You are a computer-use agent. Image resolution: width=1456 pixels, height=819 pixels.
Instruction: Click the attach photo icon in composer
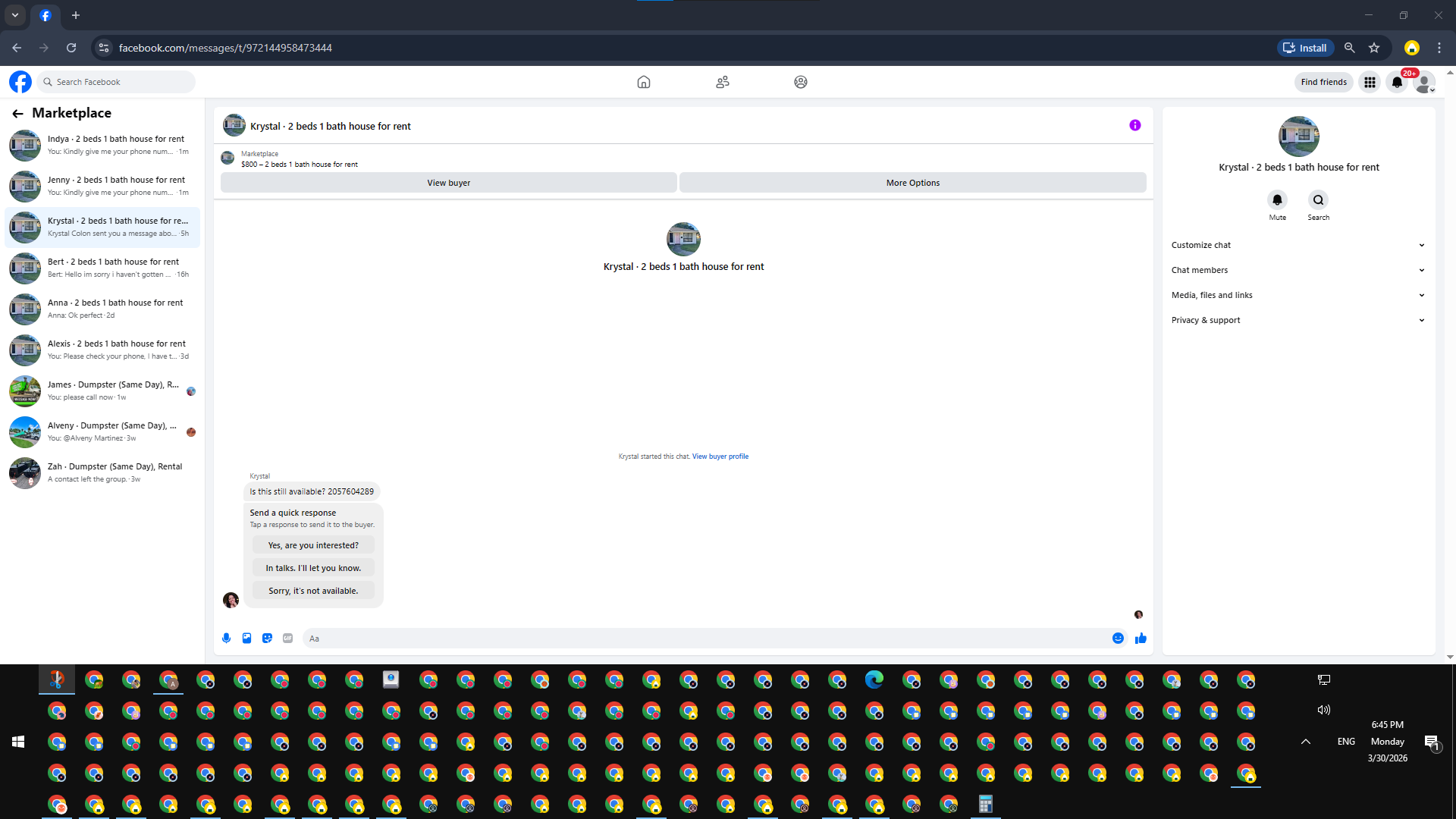pos(246,639)
